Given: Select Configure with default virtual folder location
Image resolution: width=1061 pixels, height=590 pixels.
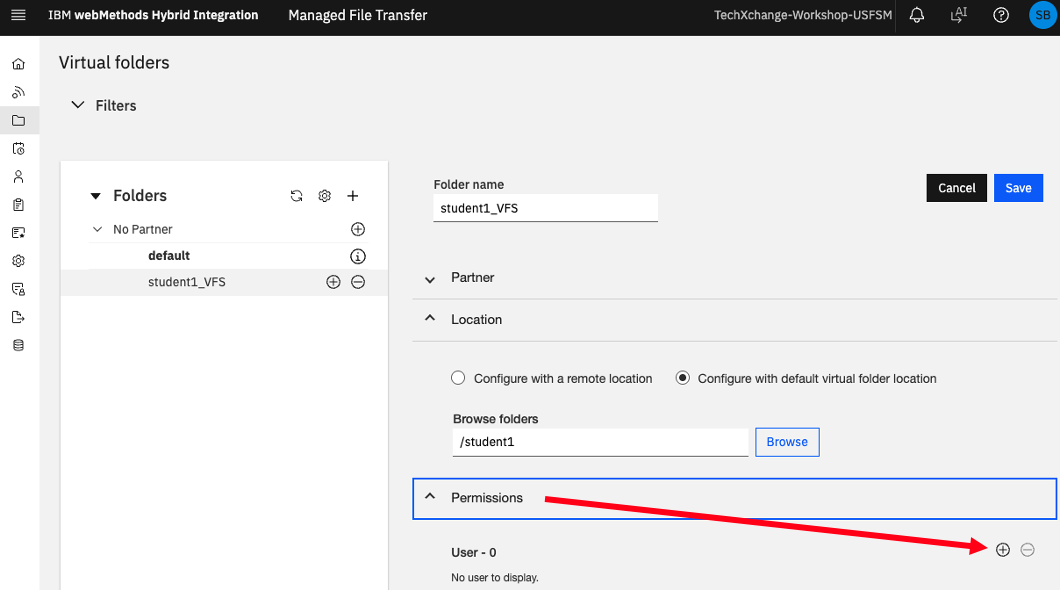Looking at the screenshot, I should (x=683, y=378).
